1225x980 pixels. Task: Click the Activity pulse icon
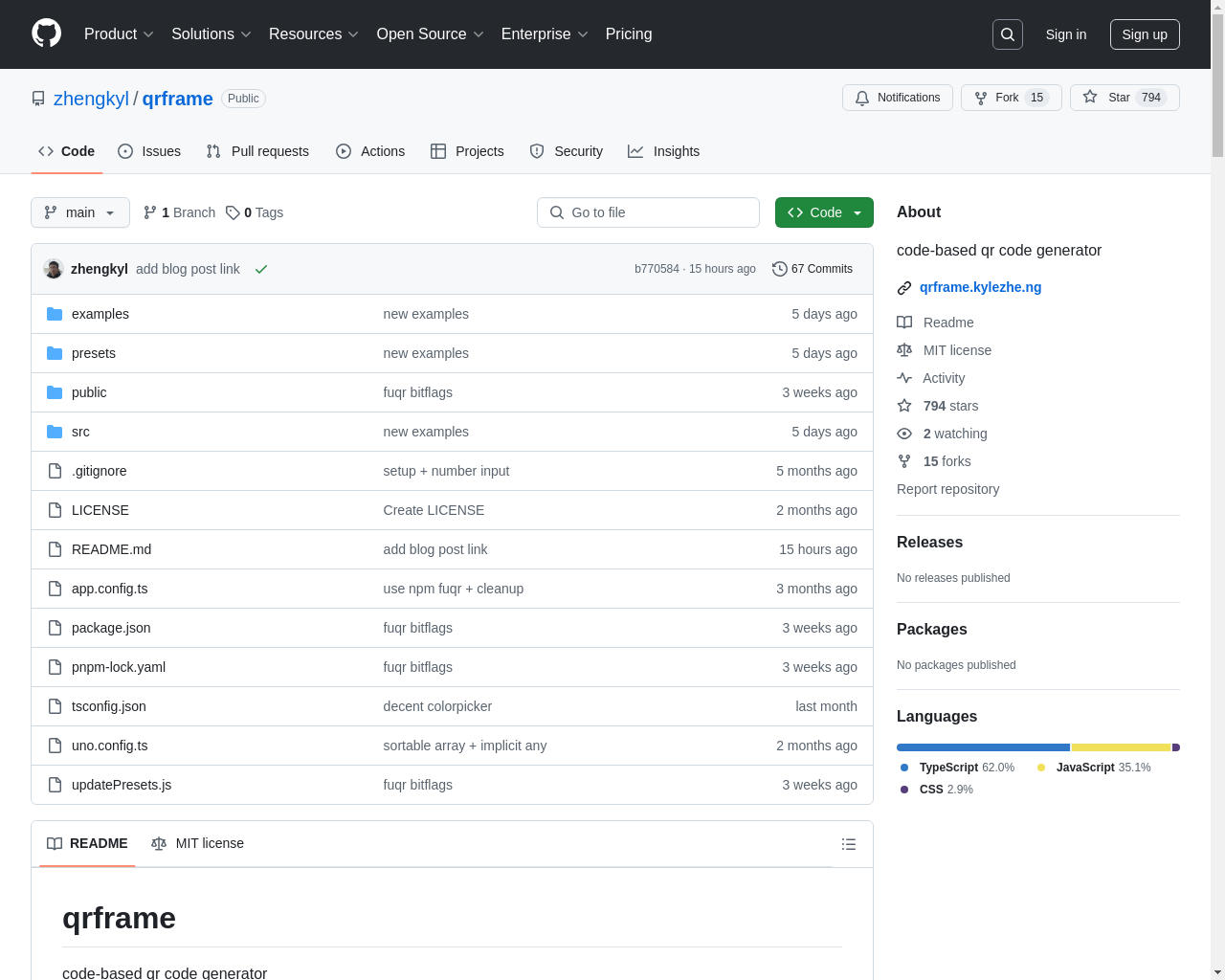pyautogui.click(x=904, y=378)
